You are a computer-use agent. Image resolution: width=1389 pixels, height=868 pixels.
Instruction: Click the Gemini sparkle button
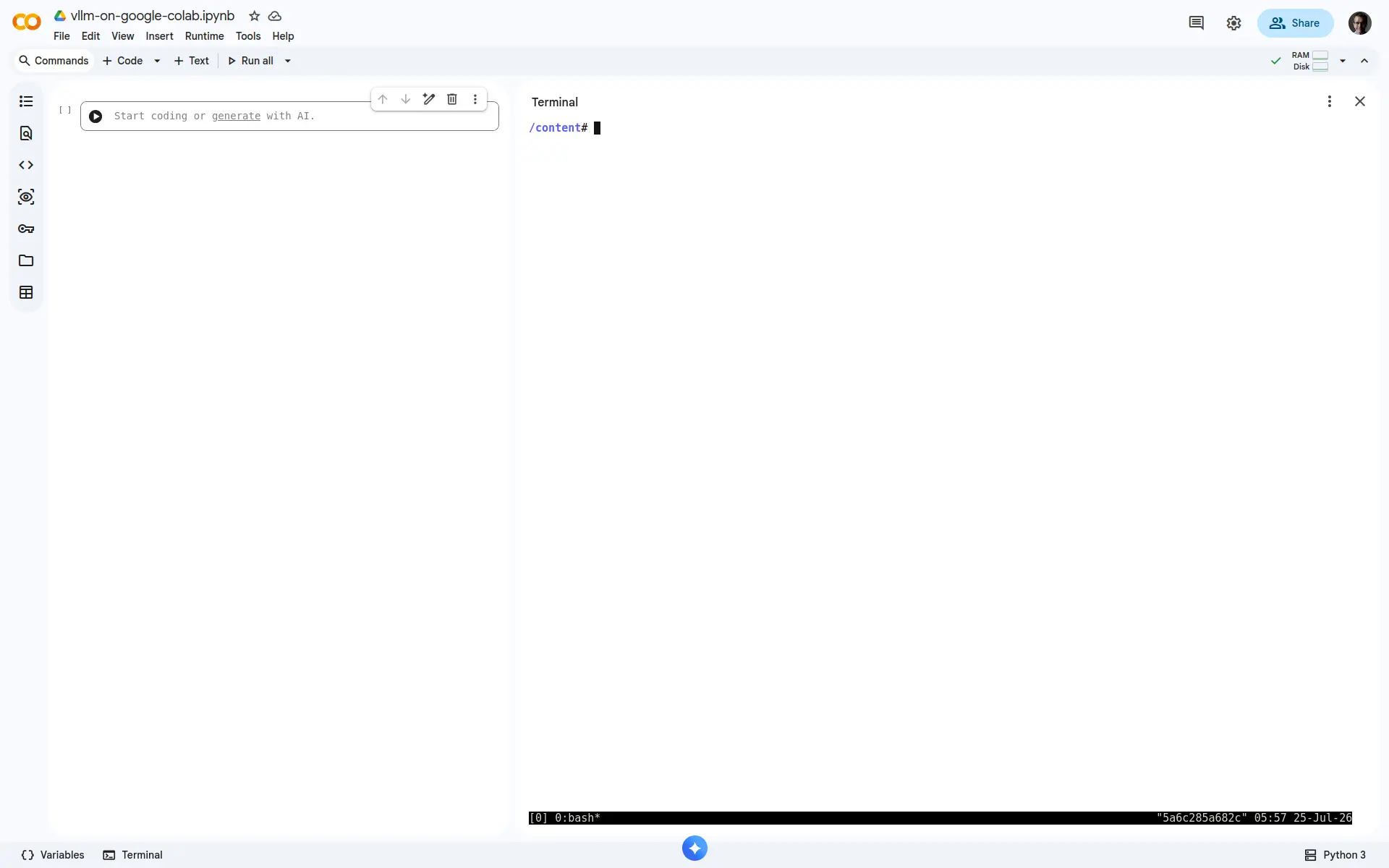[x=694, y=848]
